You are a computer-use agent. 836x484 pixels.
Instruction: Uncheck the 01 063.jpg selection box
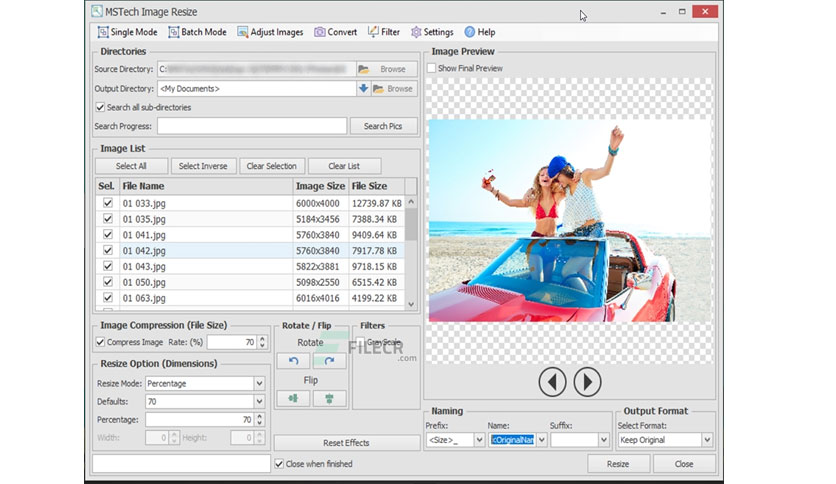108,297
